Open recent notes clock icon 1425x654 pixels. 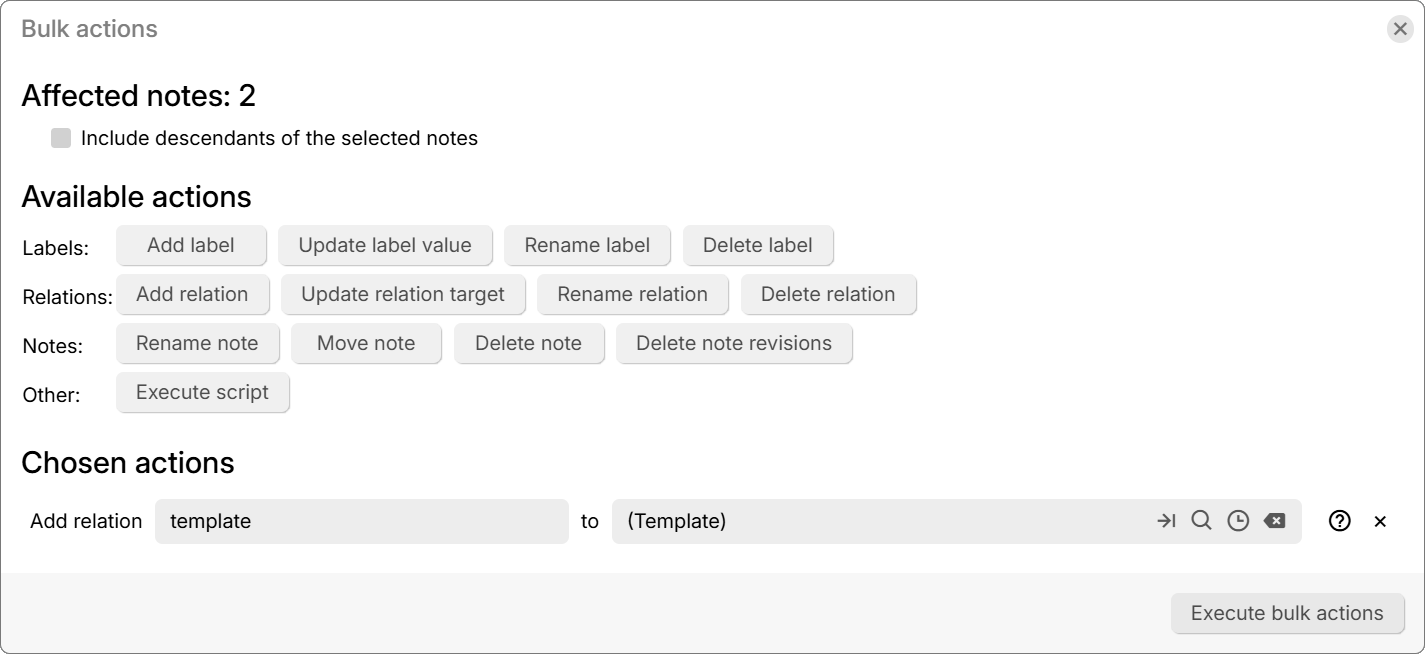pos(1238,521)
